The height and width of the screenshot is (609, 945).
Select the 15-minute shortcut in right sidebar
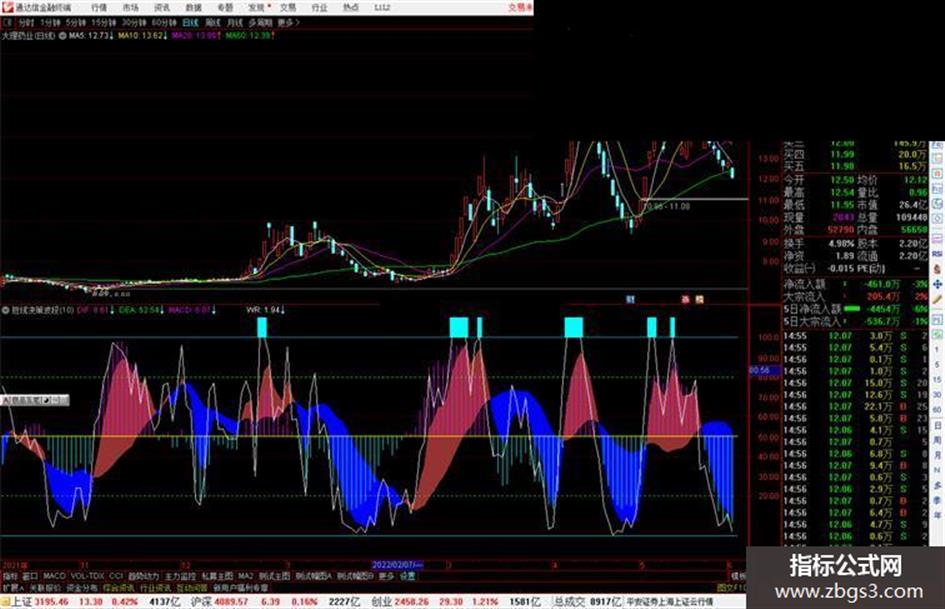[x=937, y=380]
